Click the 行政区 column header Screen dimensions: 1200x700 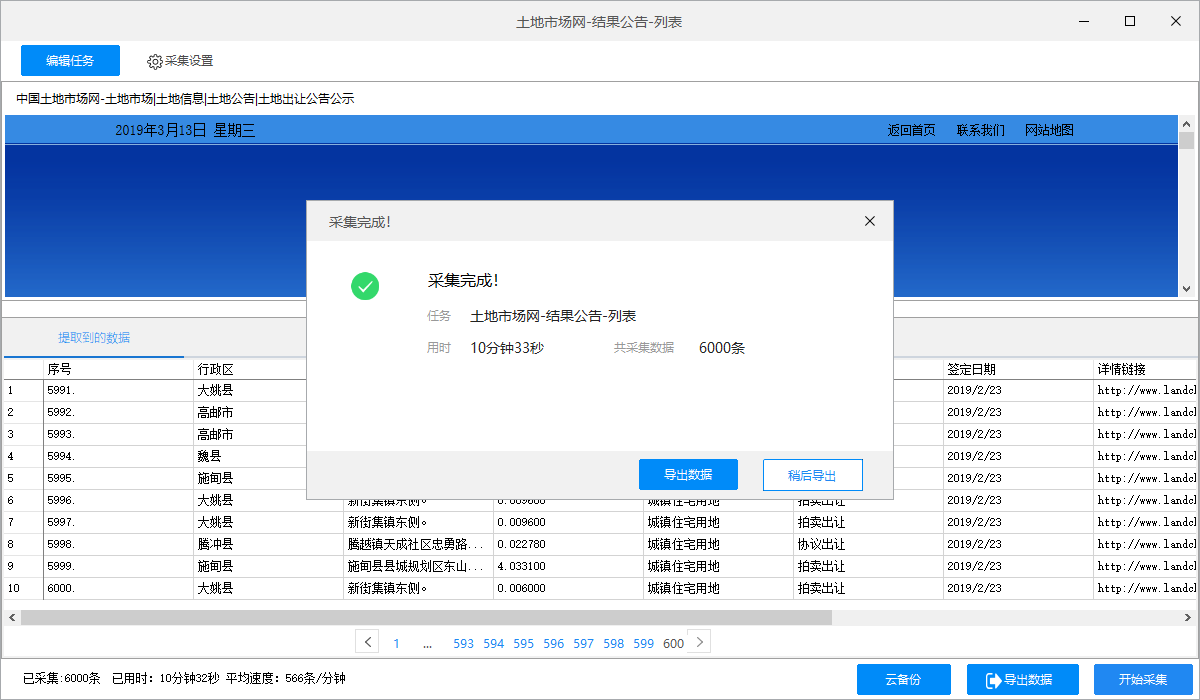269,369
